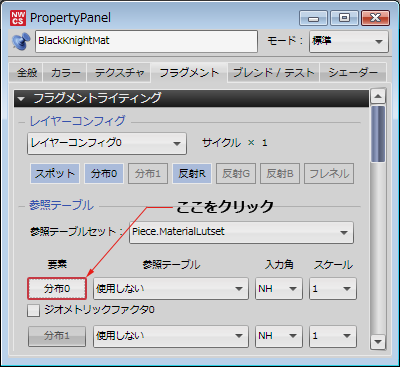The width and height of the screenshot is (400, 367).
Task: Toggle the 反射B button
Action: [x=280, y=173]
